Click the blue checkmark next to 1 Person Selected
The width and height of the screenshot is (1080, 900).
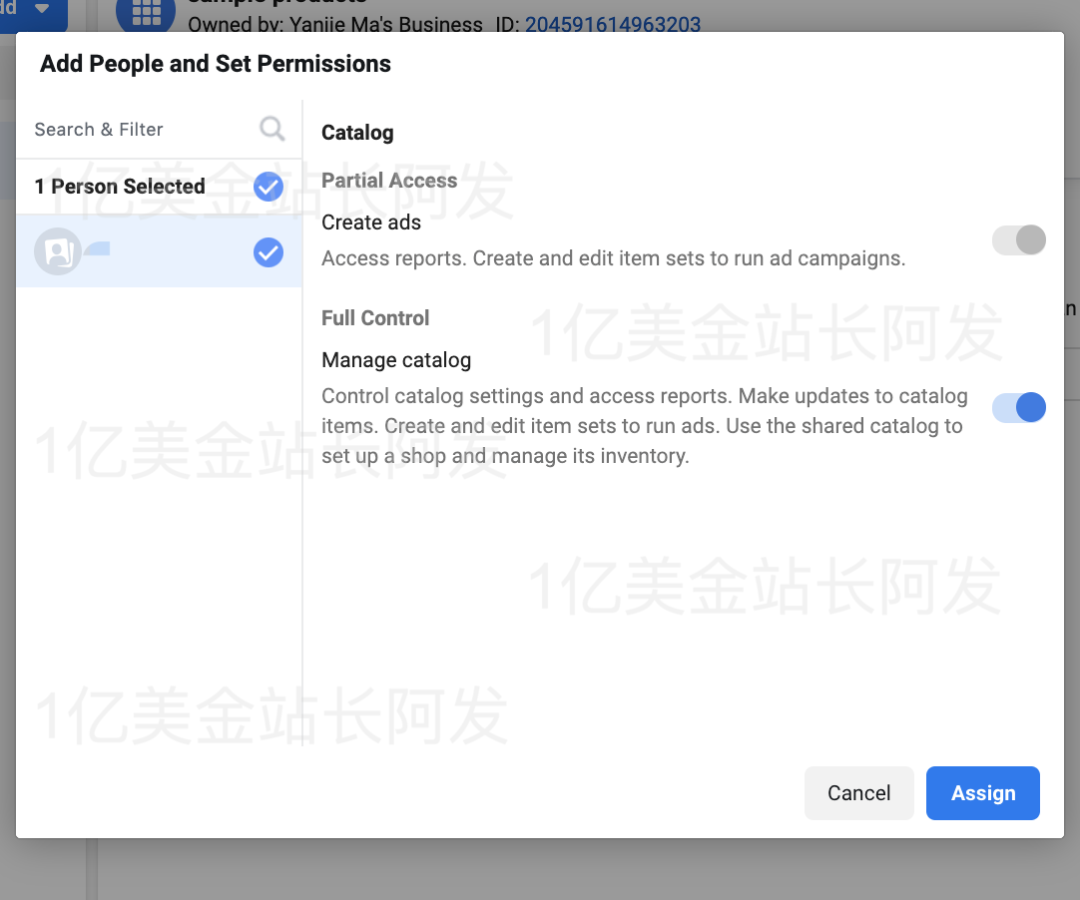pyautogui.click(x=267, y=186)
